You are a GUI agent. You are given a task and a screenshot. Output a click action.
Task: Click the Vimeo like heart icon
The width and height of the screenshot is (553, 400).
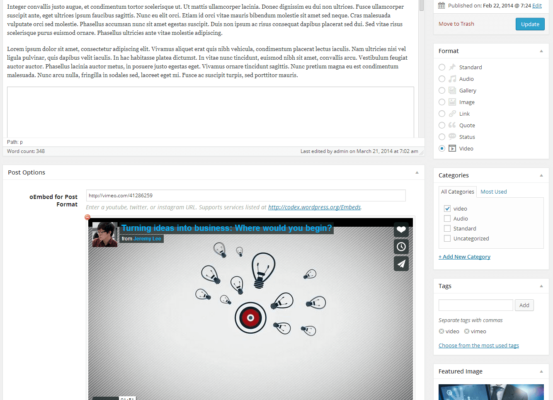(401, 230)
